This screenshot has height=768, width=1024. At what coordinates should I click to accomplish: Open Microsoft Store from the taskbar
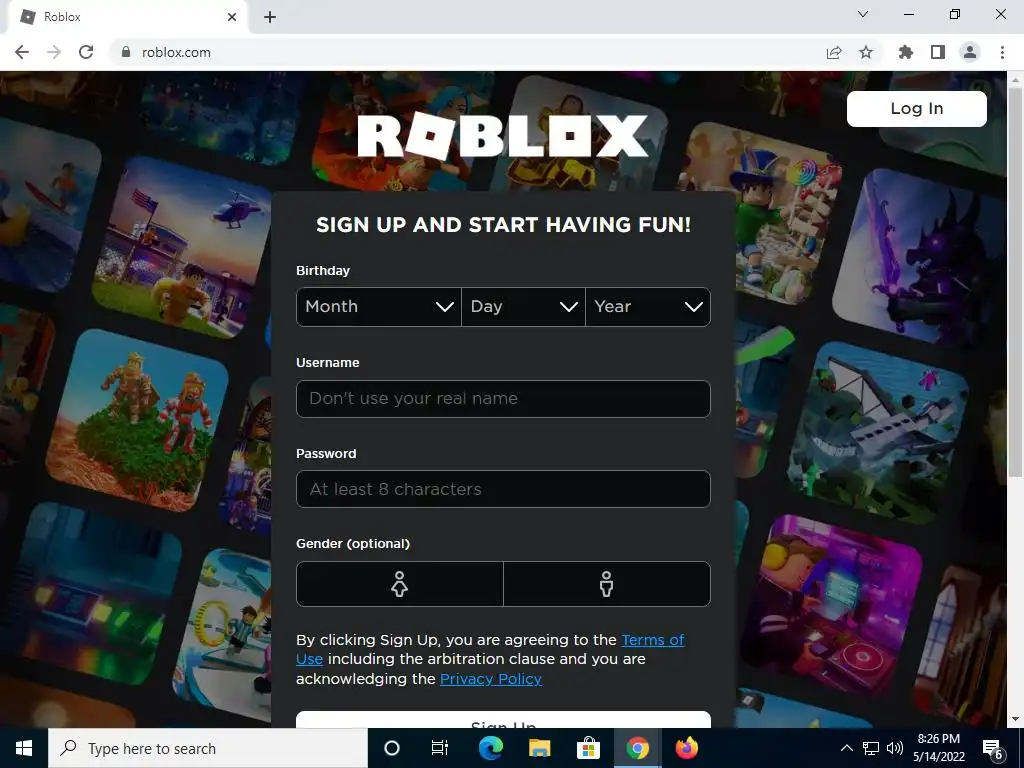[588, 748]
